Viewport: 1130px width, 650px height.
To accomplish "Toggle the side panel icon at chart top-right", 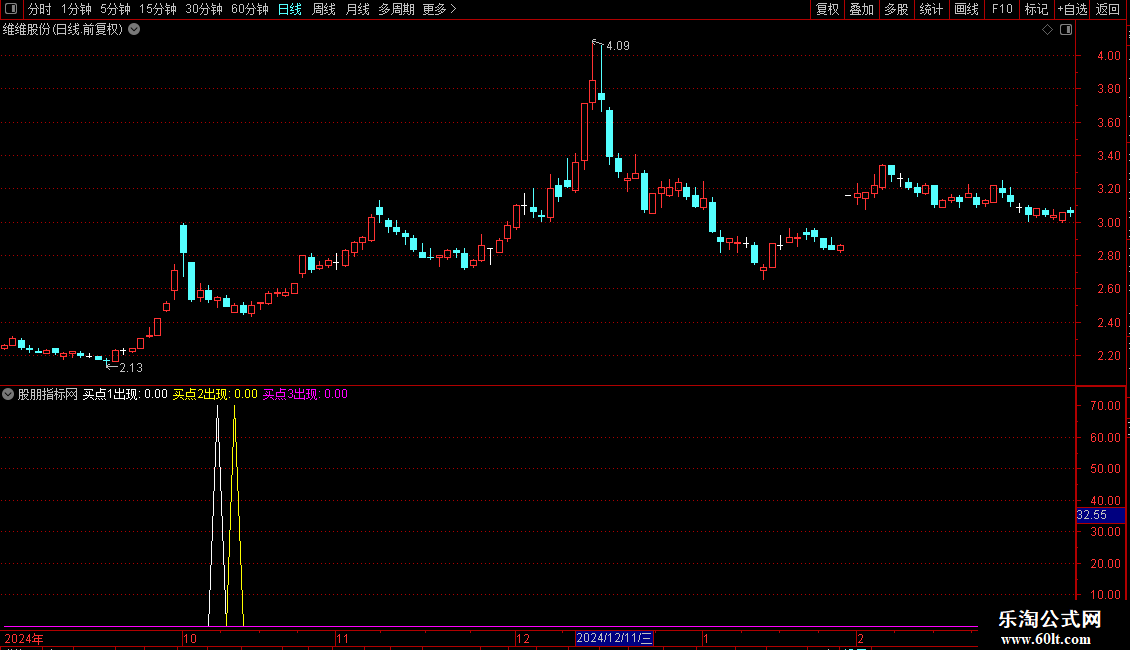I will click(x=1067, y=30).
